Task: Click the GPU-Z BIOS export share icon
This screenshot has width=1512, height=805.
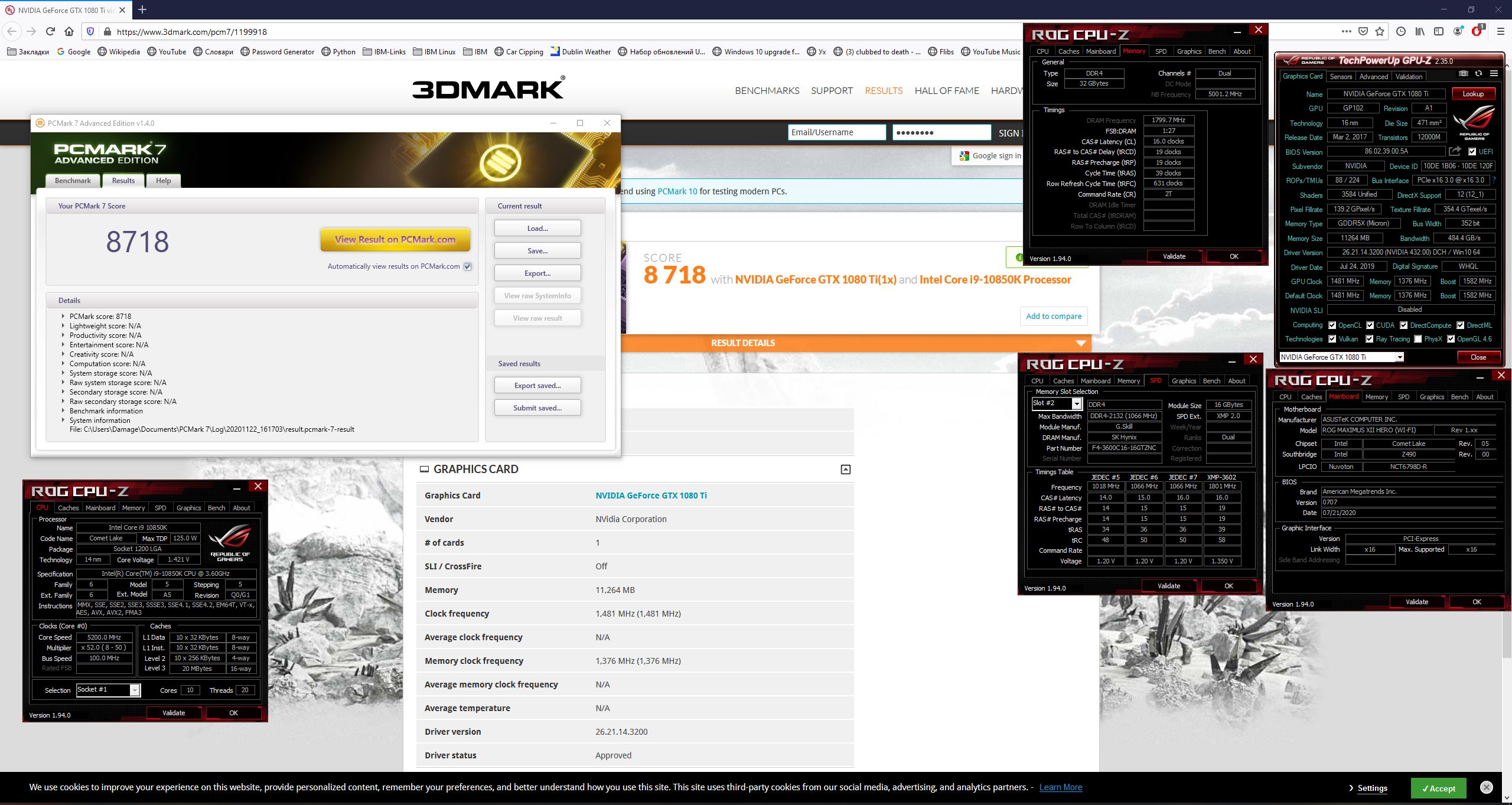Action: coord(1455,152)
